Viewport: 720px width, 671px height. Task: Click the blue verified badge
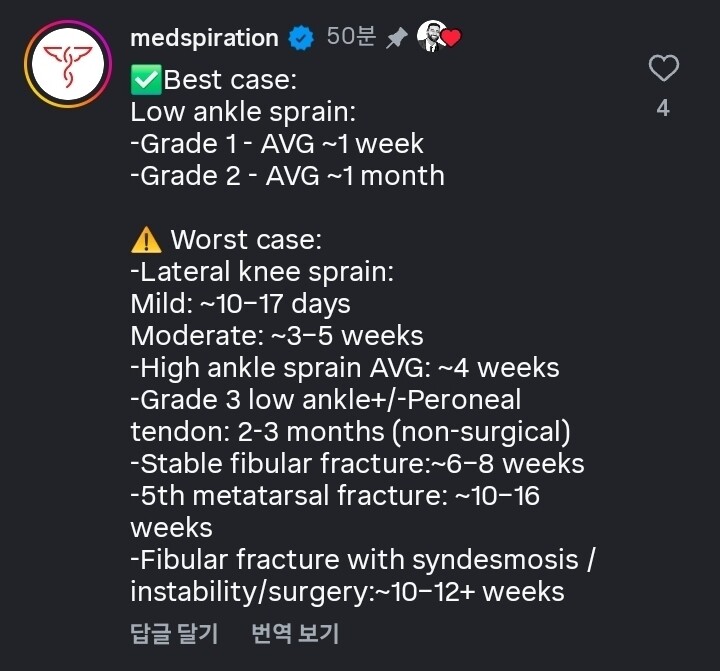(x=300, y=39)
